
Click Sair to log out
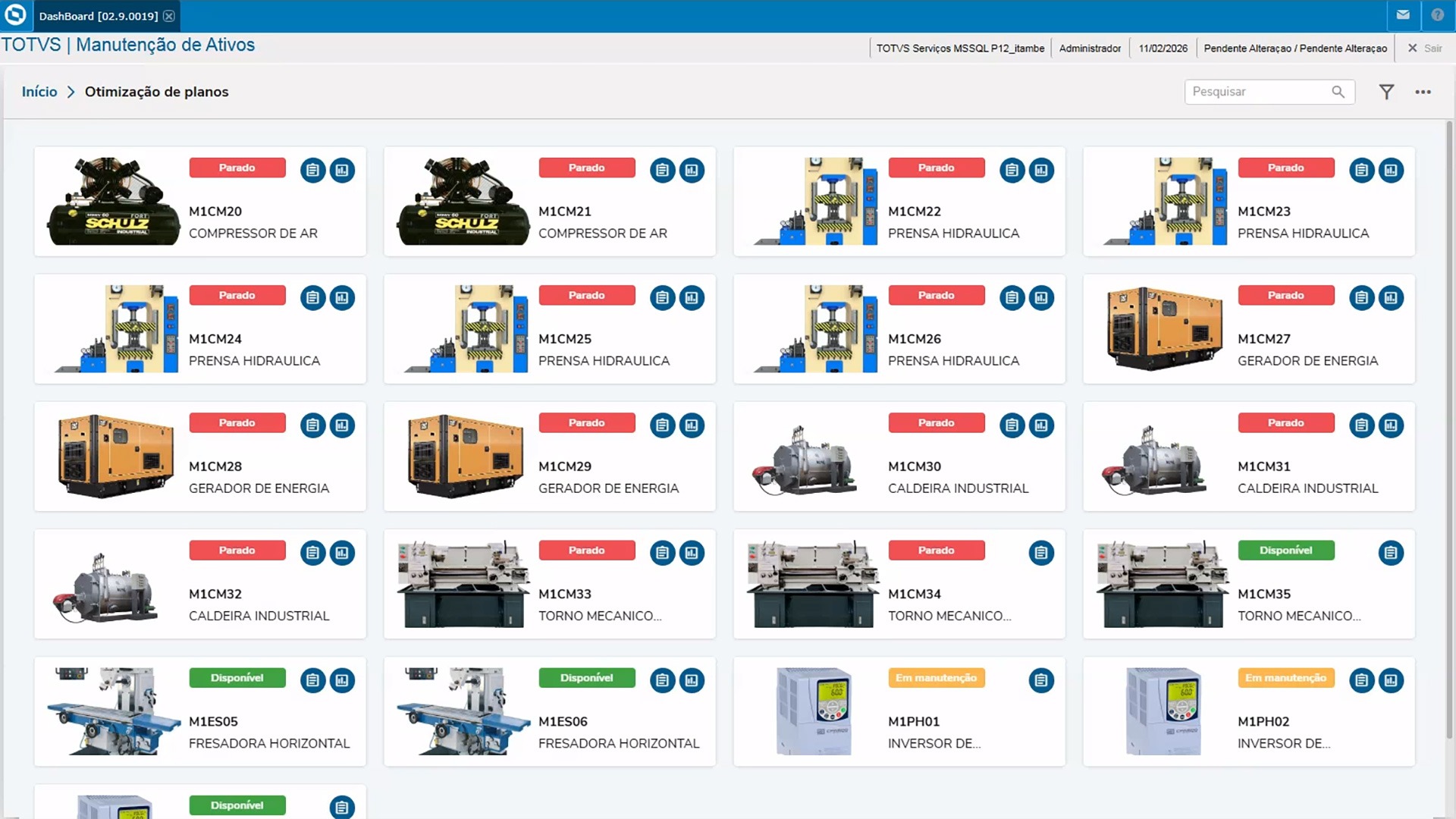point(1426,48)
